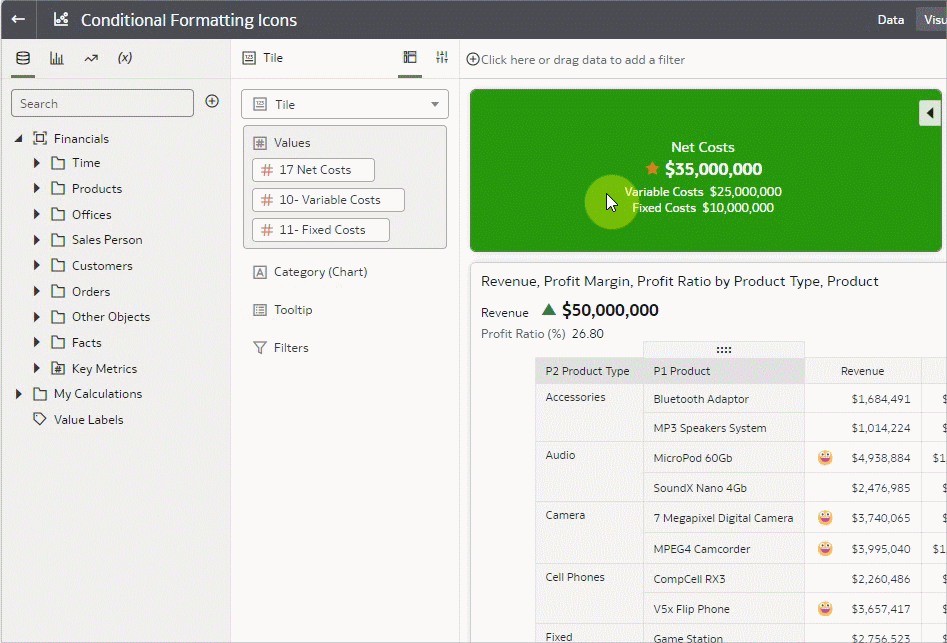Click the P1 Product column header
Image resolution: width=947 pixels, height=643 pixels.
coord(724,371)
